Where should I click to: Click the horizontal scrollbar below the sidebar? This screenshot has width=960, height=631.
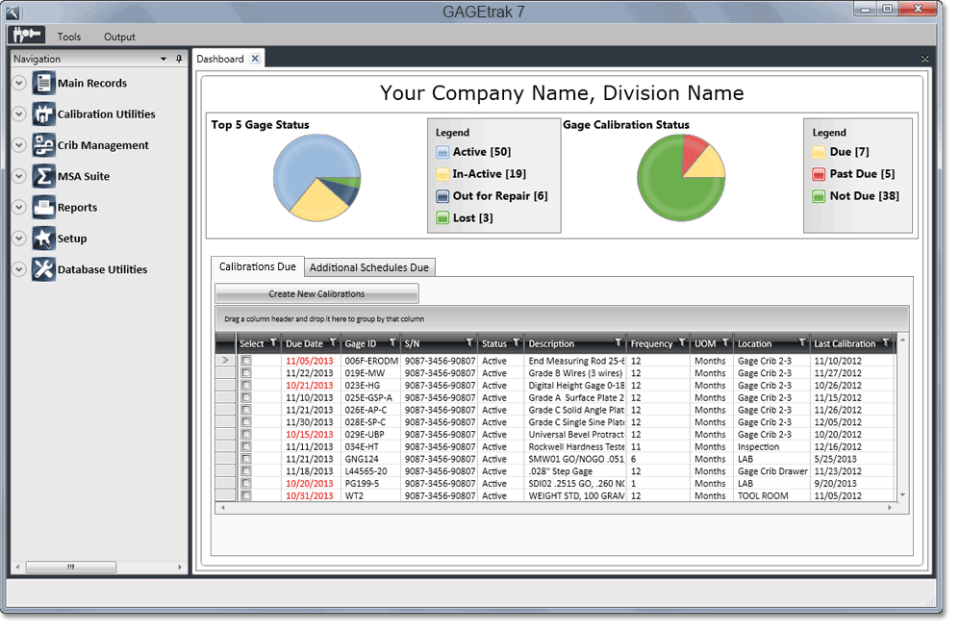click(71, 567)
